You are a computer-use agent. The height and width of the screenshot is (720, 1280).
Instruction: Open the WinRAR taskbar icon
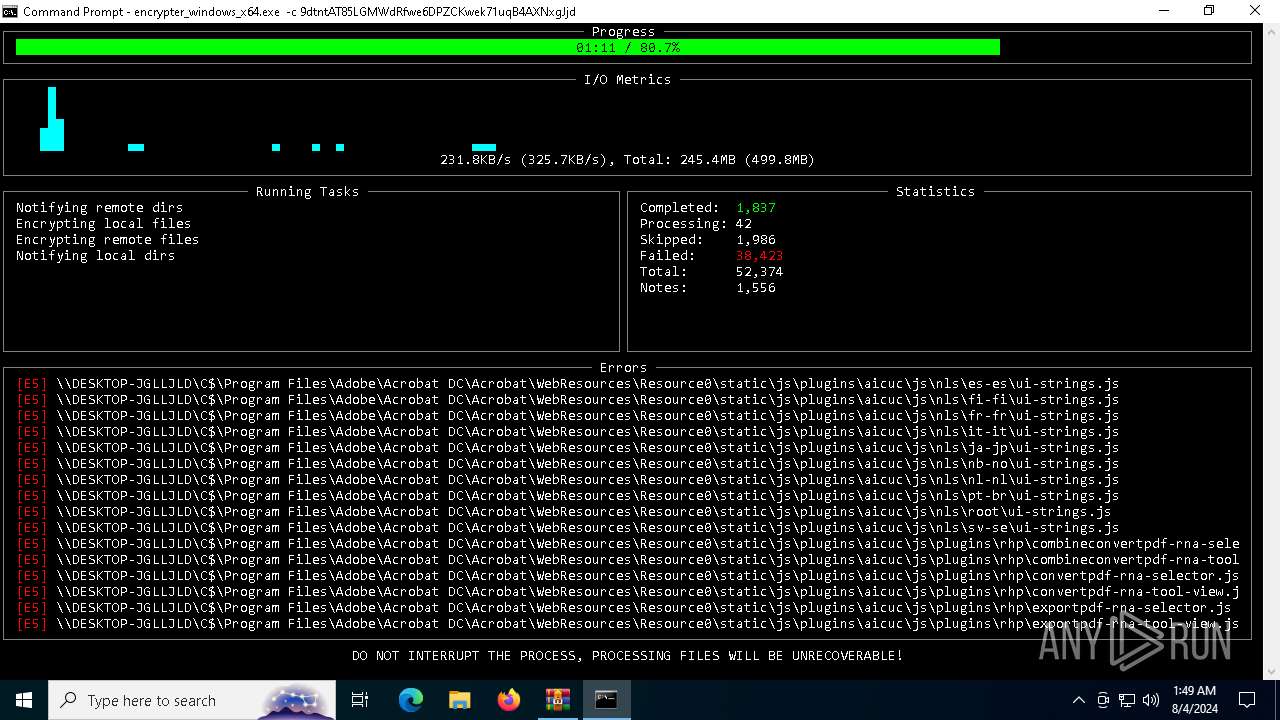point(557,700)
